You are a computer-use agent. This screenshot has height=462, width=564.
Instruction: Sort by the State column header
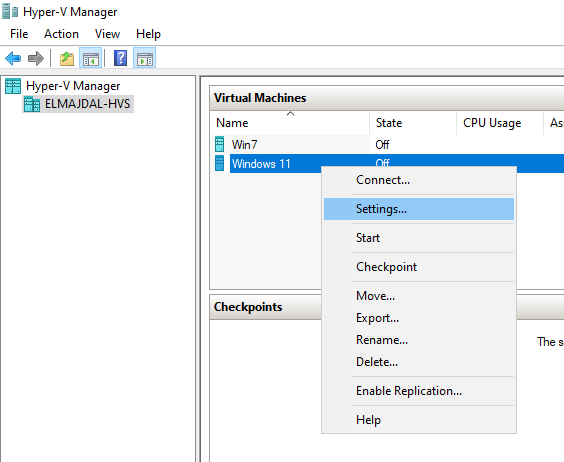coord(413,123)
